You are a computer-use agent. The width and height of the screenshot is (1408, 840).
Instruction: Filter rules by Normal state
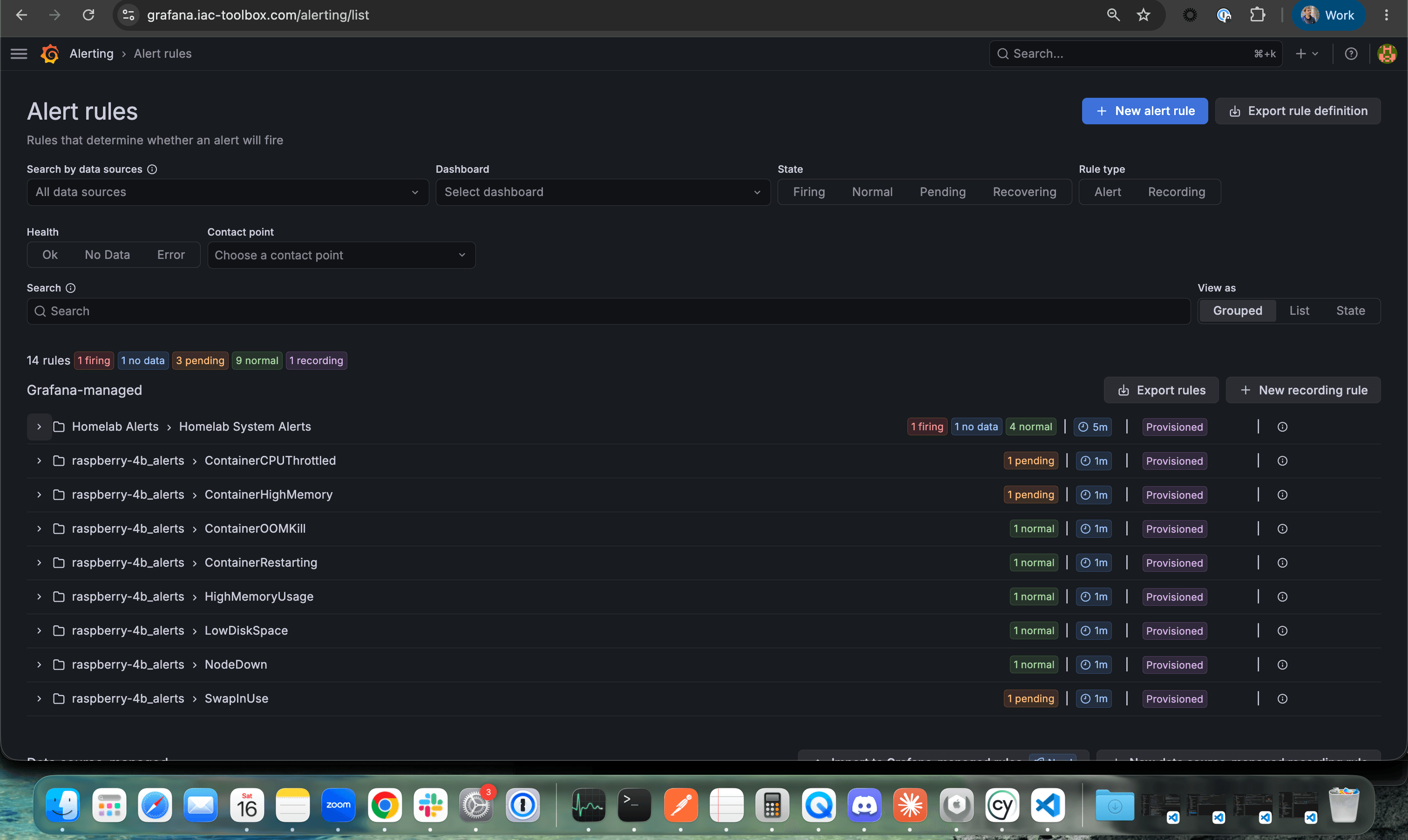(x=872, y=192)
